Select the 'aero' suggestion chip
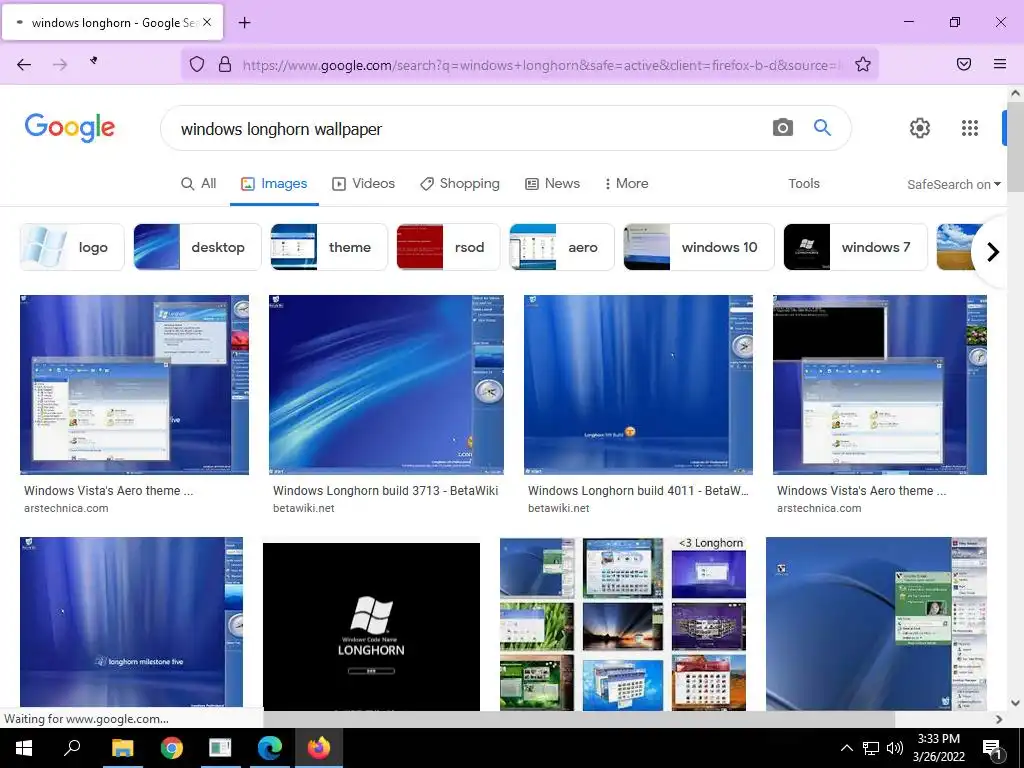 click(x=562, y=247)
